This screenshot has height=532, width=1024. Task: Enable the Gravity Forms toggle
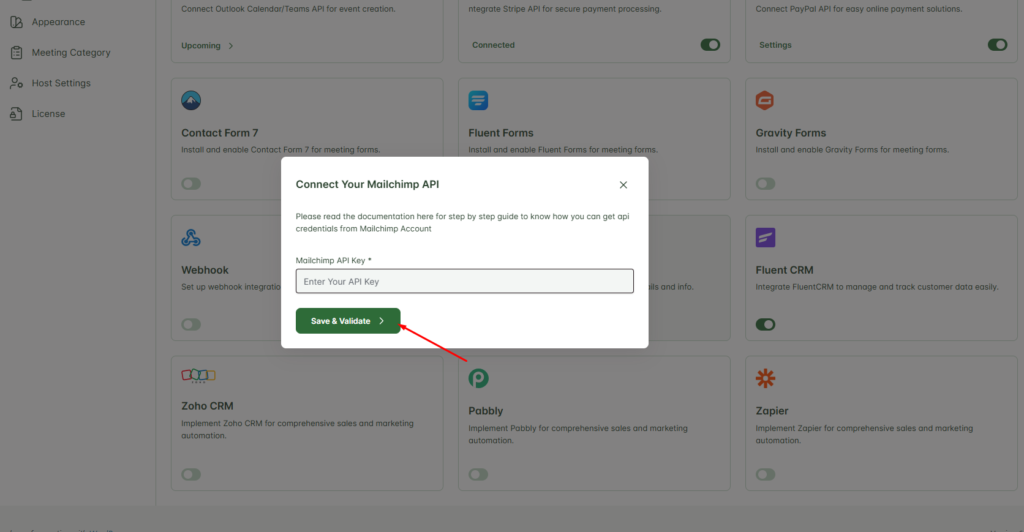(765, 184)
